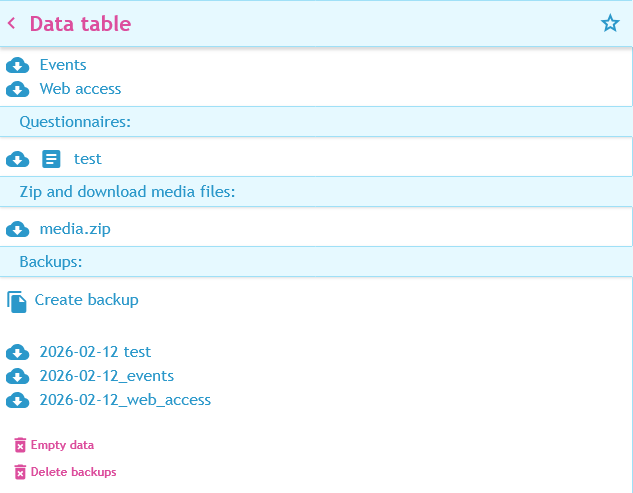Image resolution: width=633 pixels, height=493 pixels.
Task: Select the test questionnaire entry
Action: 88,159
